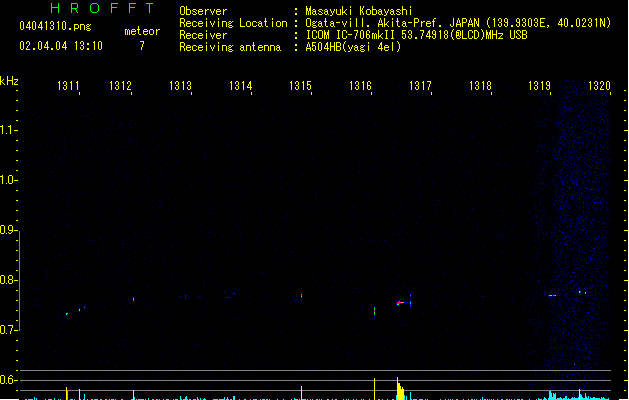629x400 pixels.
Task: Click the 0.6 kHz frequency label
Action: point(8,380)
